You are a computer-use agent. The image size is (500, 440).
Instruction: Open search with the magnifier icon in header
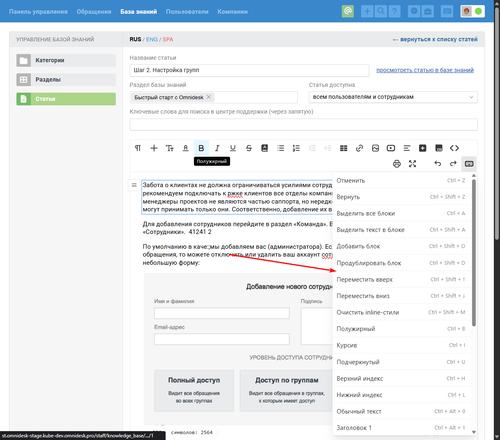pyautogui.click(x=381, y=11)
